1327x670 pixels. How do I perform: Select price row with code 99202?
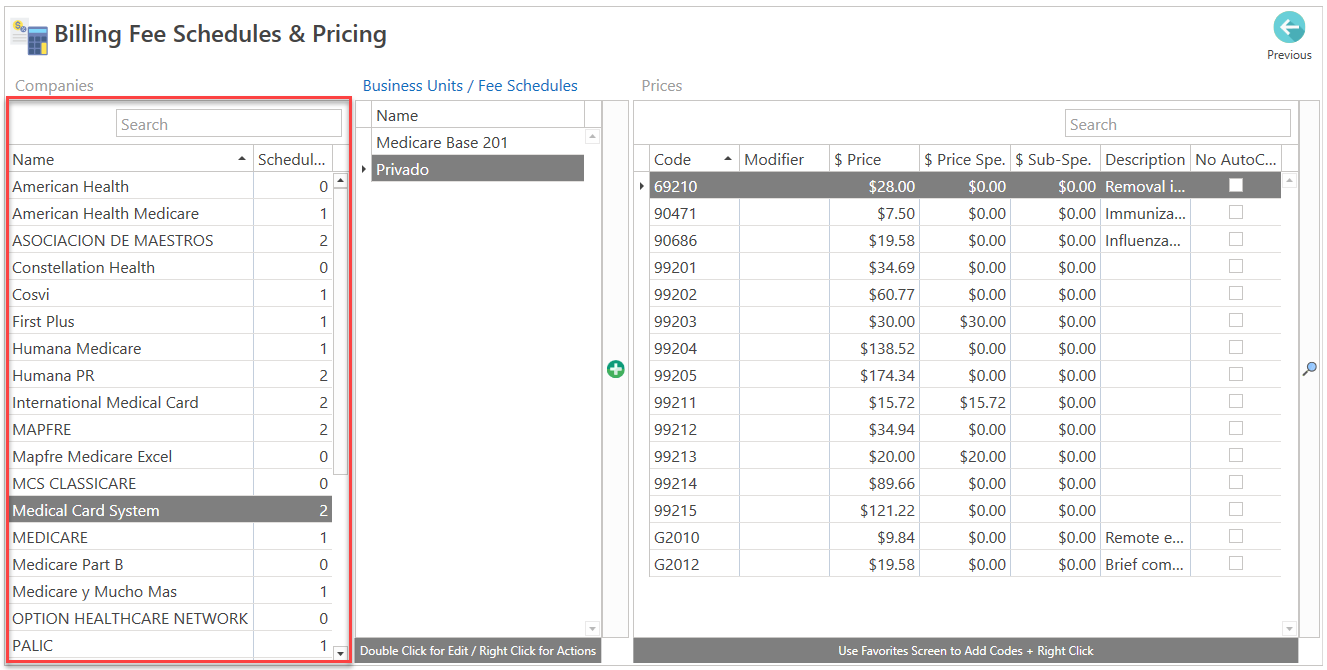965,294
